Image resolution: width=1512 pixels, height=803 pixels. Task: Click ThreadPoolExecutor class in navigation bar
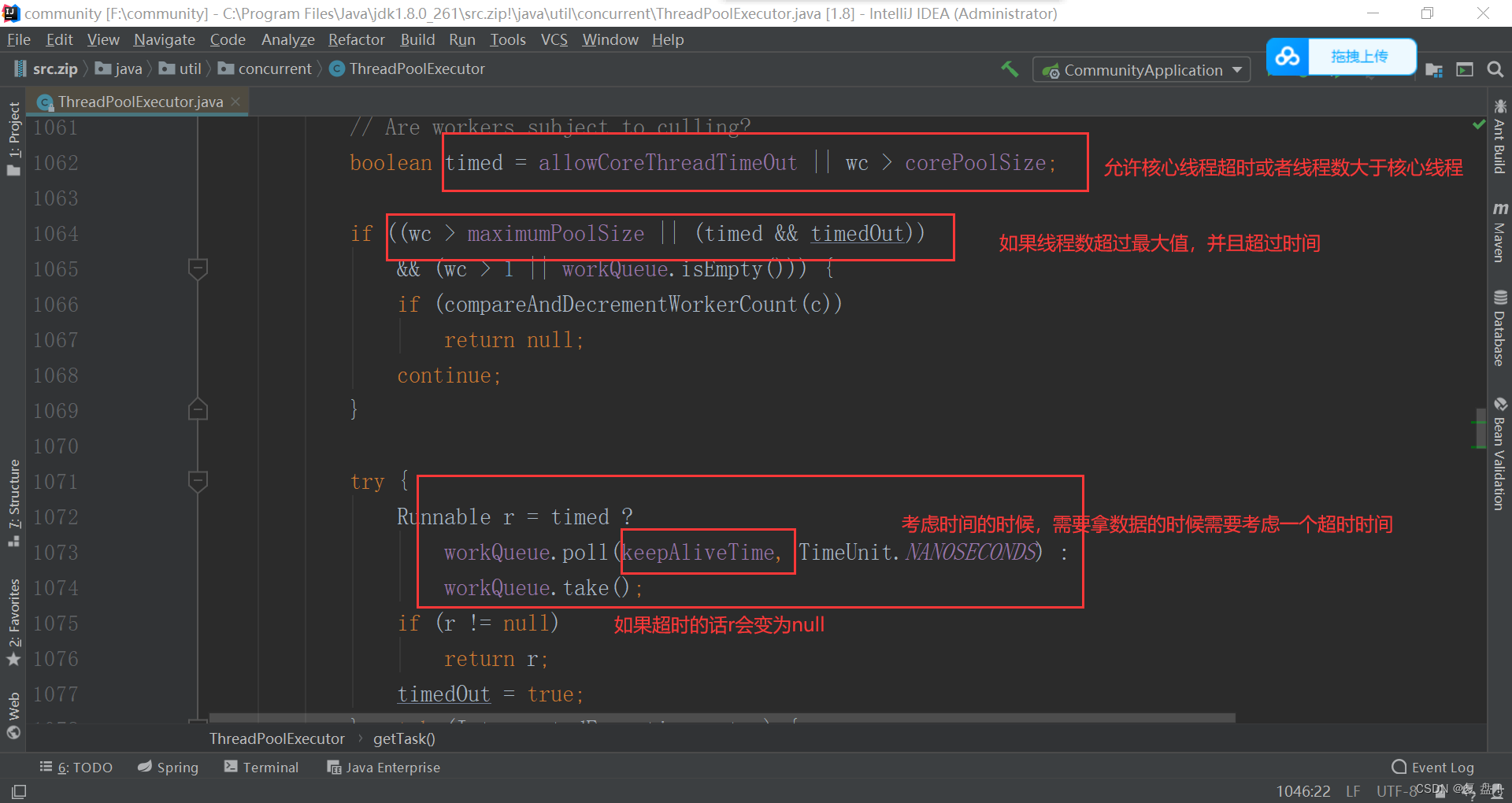pyautogui.click(x=407, y=69)
